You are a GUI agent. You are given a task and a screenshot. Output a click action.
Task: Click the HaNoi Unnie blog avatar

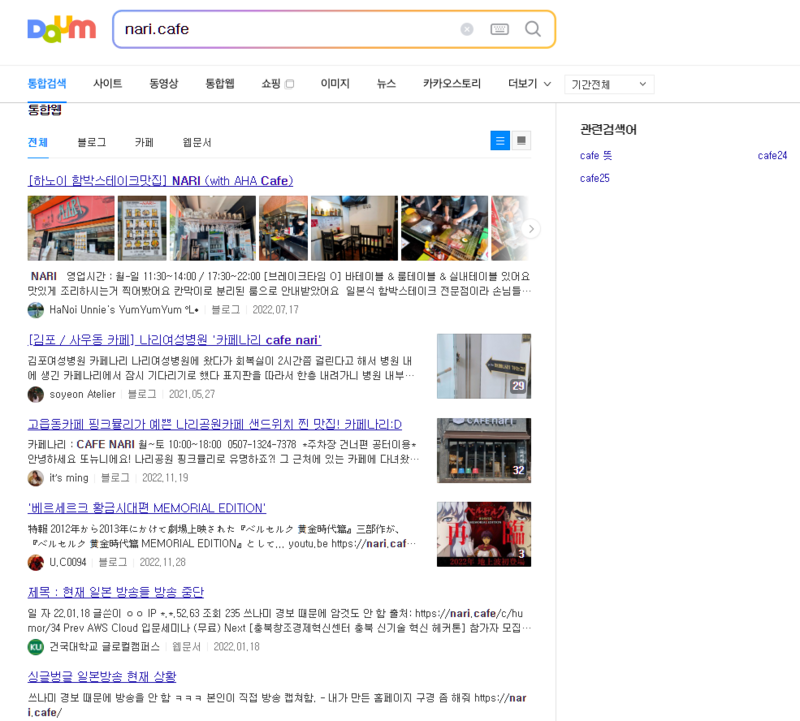(x=36, y=310)
